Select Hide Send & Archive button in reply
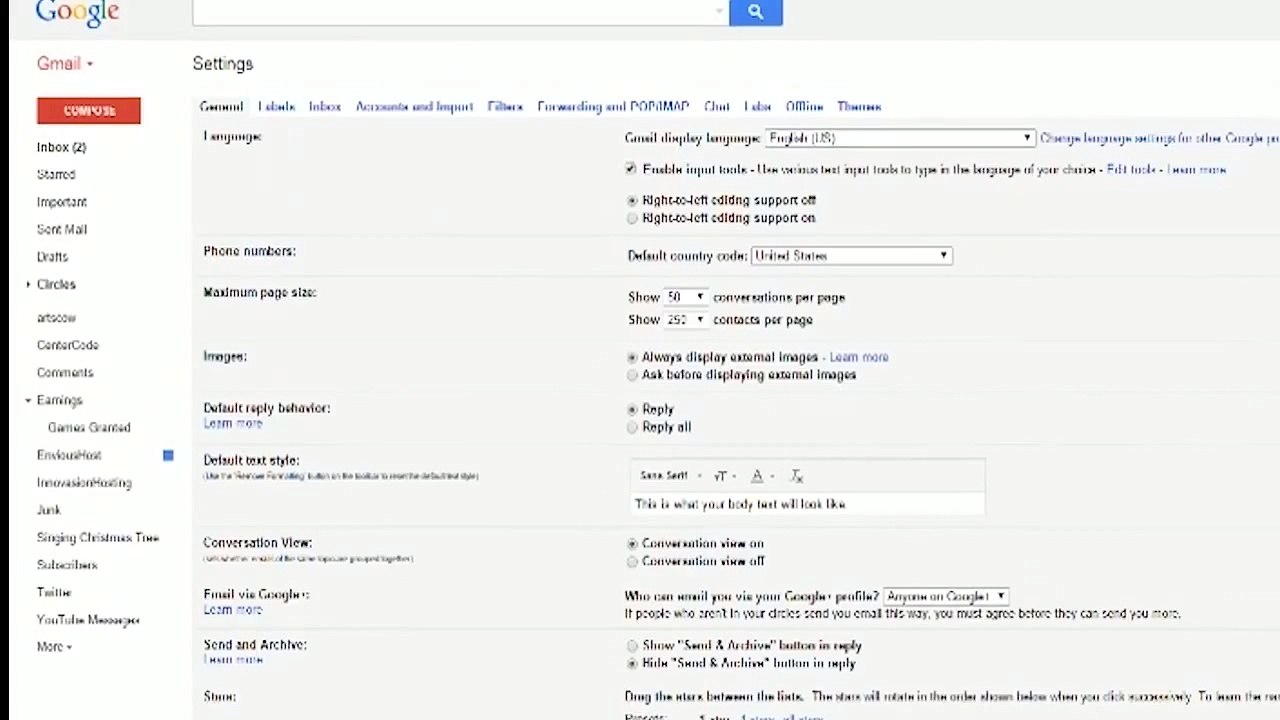The height and width of the screenshot is (720, 1280). [631, 663]
